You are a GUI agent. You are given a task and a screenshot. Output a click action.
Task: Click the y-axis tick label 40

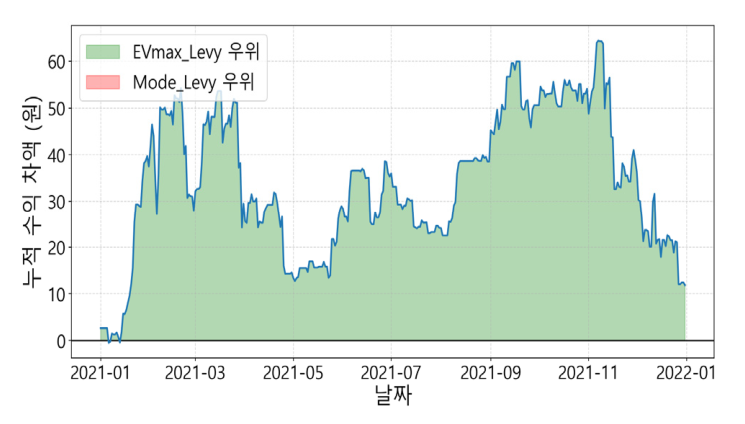[x=55, y=155]
